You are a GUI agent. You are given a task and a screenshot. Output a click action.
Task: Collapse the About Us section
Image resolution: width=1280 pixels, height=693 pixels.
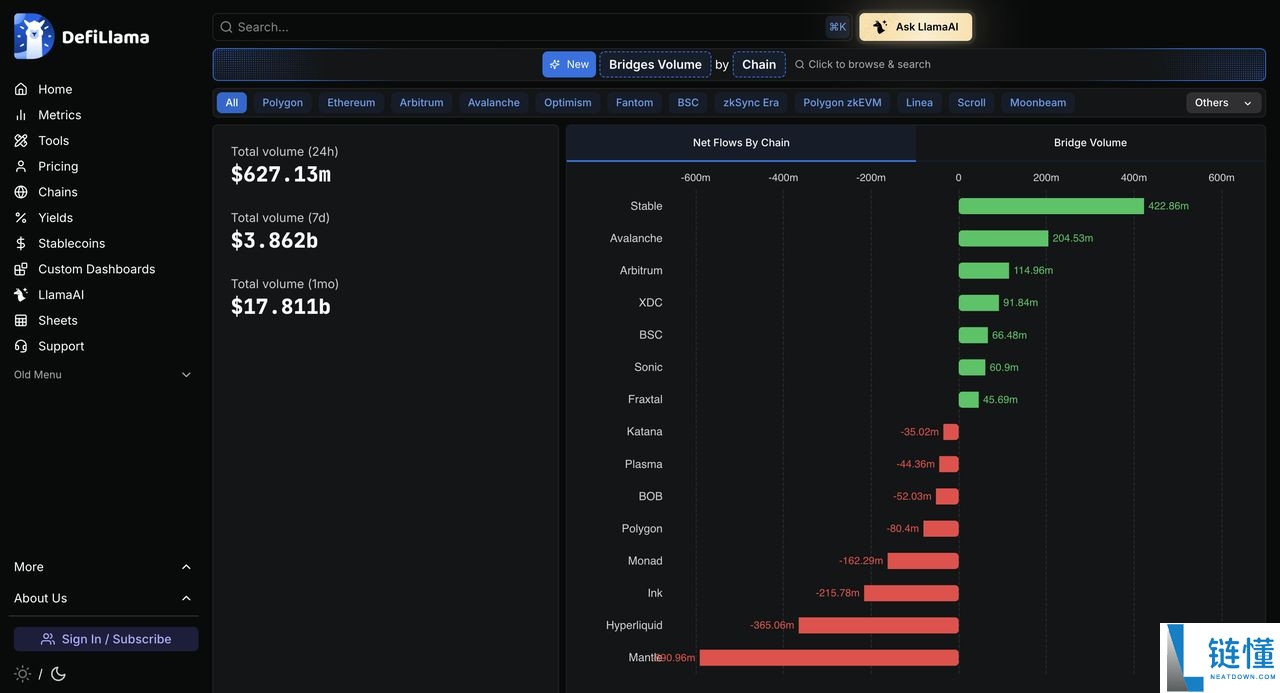(x=103, y=598)
